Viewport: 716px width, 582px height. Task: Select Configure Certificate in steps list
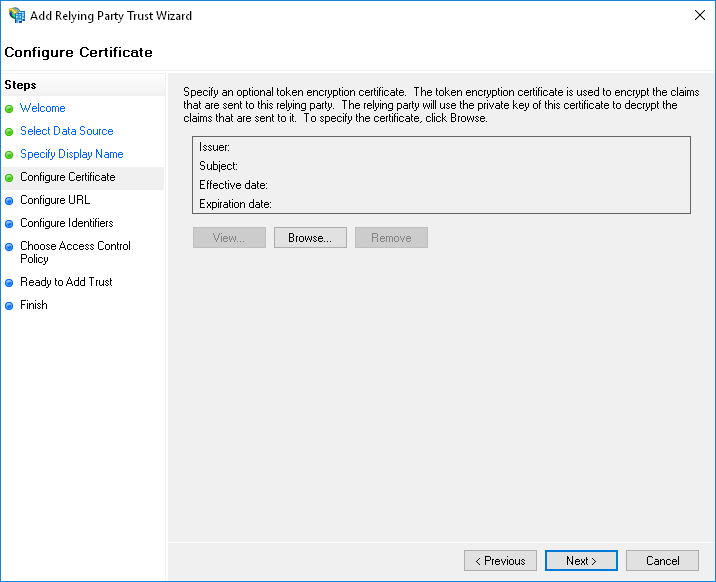pos(68,177)
